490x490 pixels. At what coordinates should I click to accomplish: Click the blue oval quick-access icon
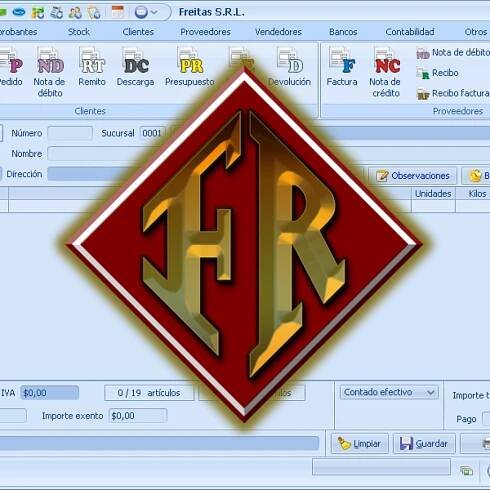point(19,13)
